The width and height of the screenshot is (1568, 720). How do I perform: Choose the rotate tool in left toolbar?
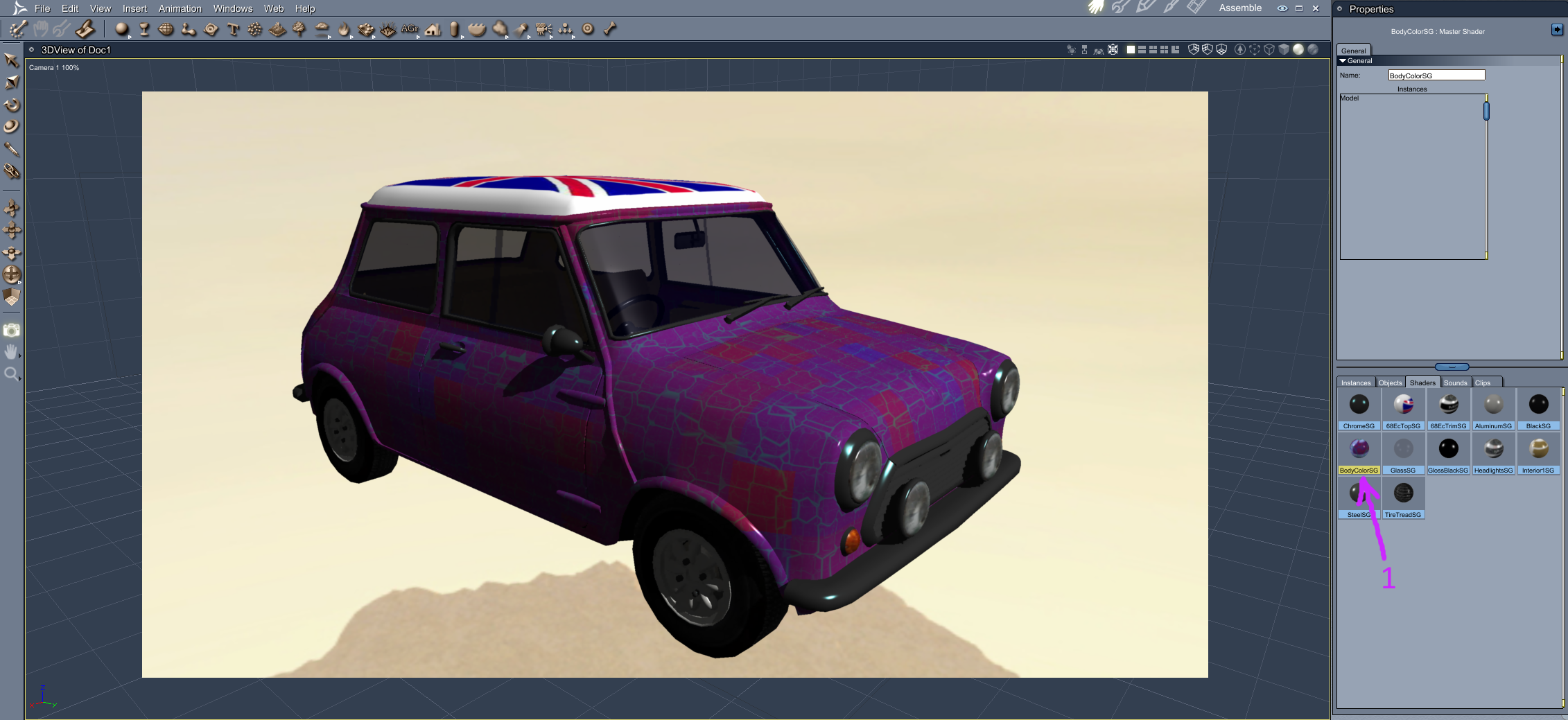pyautogui.click(x=11, y=105)
